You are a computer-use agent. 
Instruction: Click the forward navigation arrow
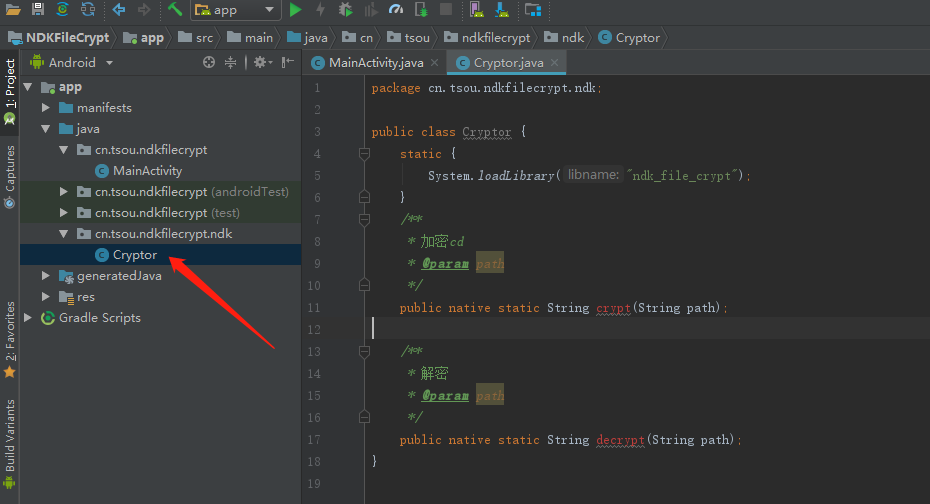[x=144, y=9]
